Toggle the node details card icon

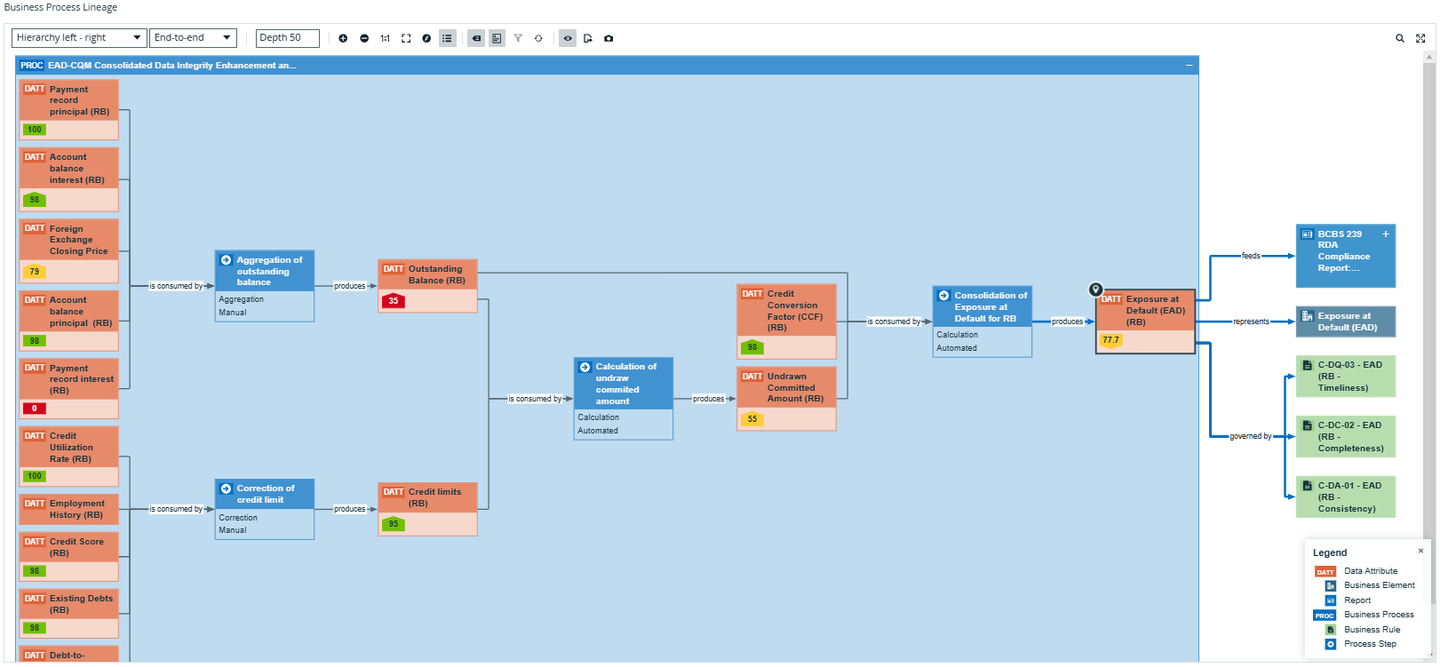click(x=497, y=38)
